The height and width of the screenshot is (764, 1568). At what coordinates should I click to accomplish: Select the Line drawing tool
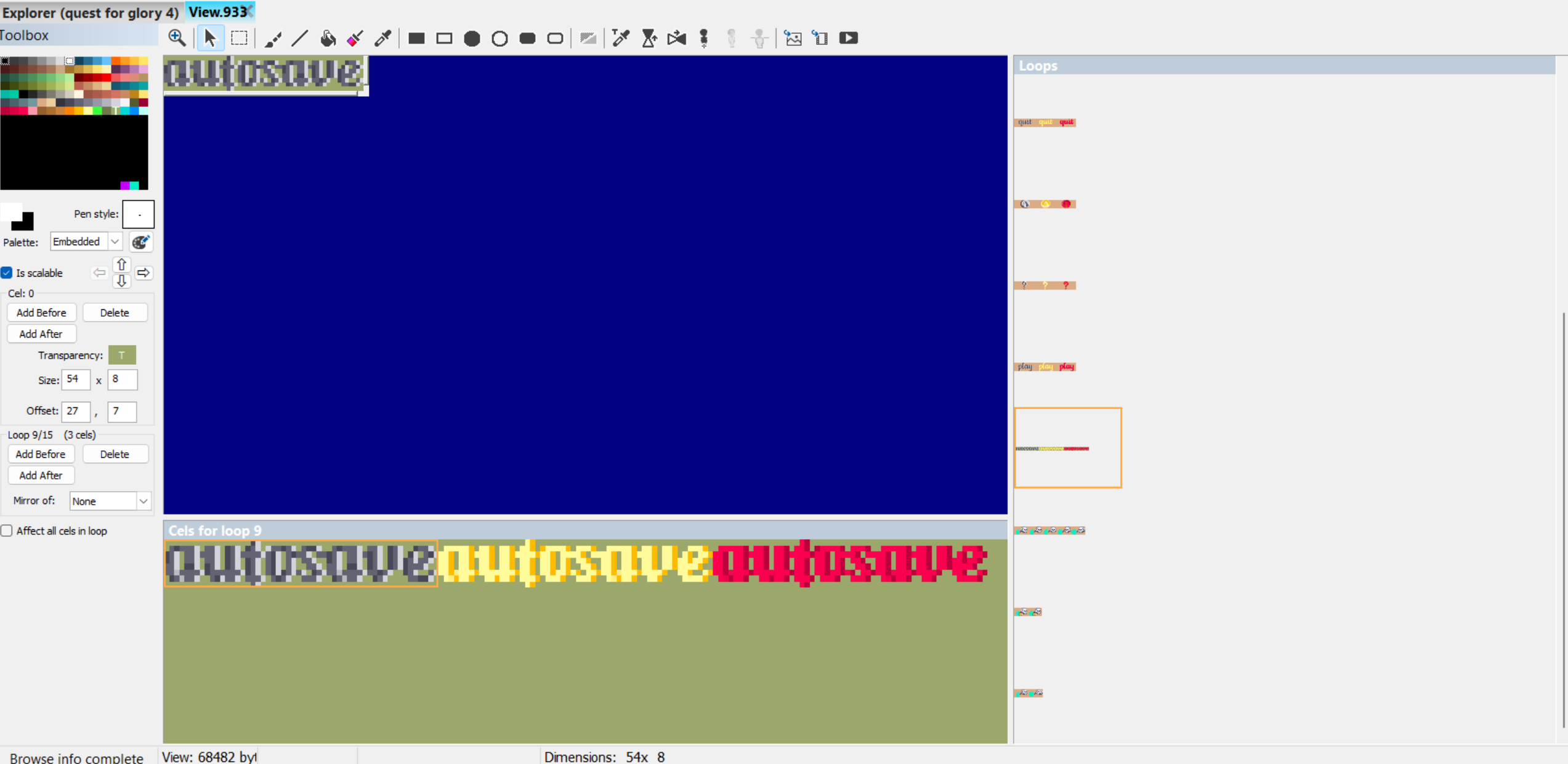(x=300, y=38)
